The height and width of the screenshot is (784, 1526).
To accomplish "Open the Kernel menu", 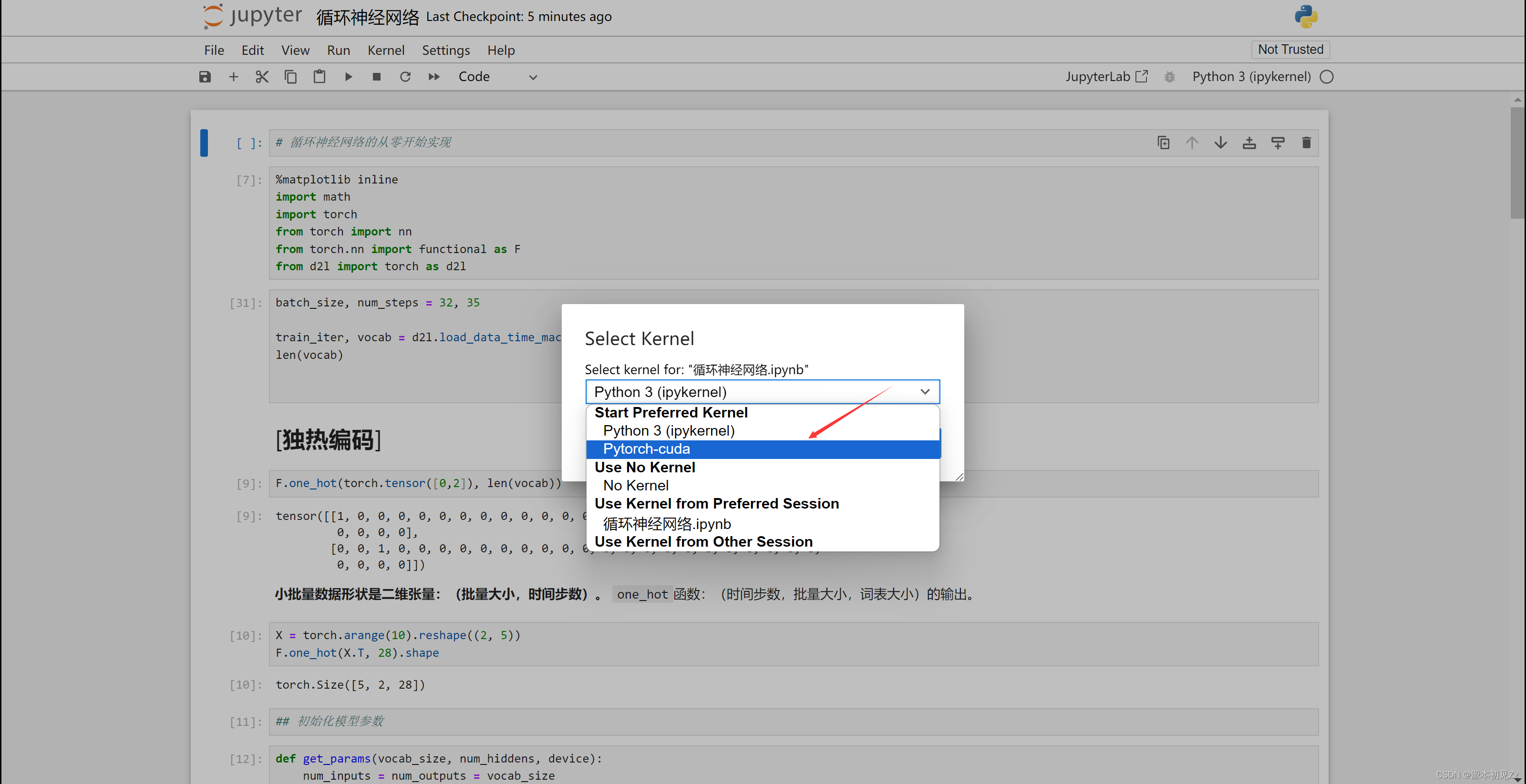I will [386, 51].
